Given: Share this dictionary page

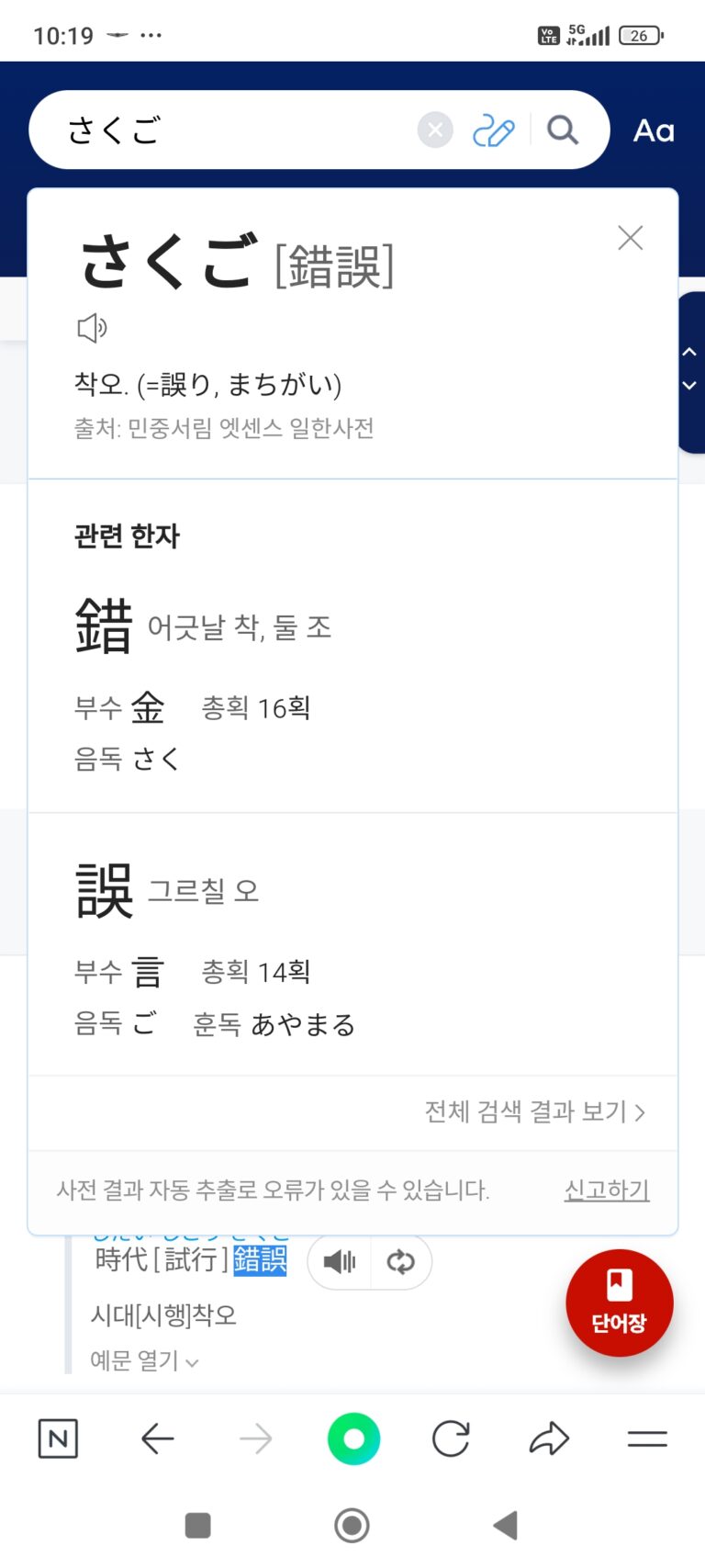Looking at the screenshot, I should click(x=549, y=1438).
